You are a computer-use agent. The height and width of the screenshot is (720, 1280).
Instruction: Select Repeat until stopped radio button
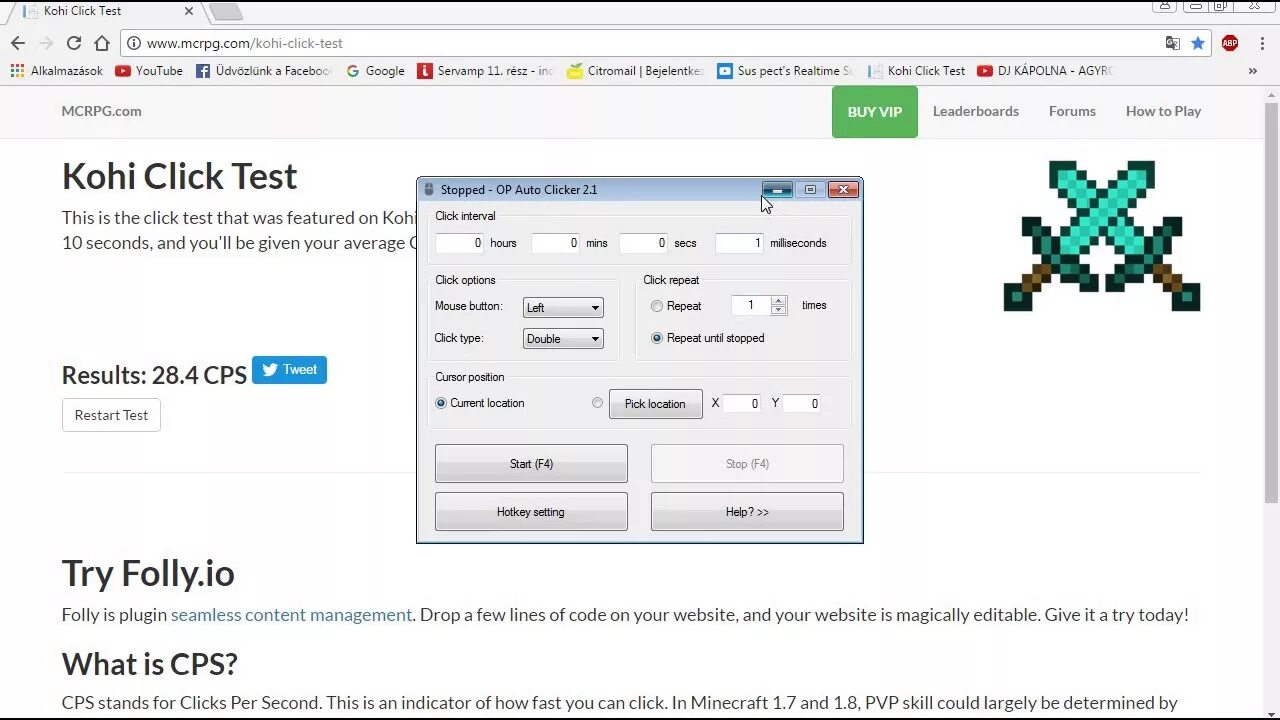(657, 338)
